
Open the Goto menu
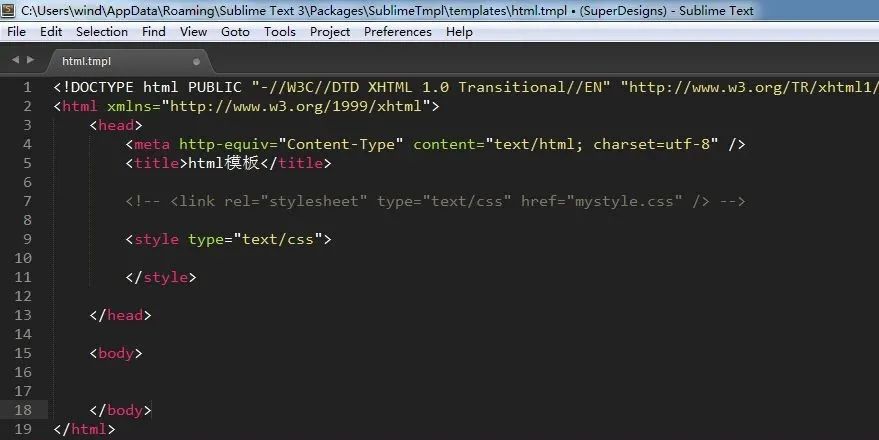tap(235, 32)
